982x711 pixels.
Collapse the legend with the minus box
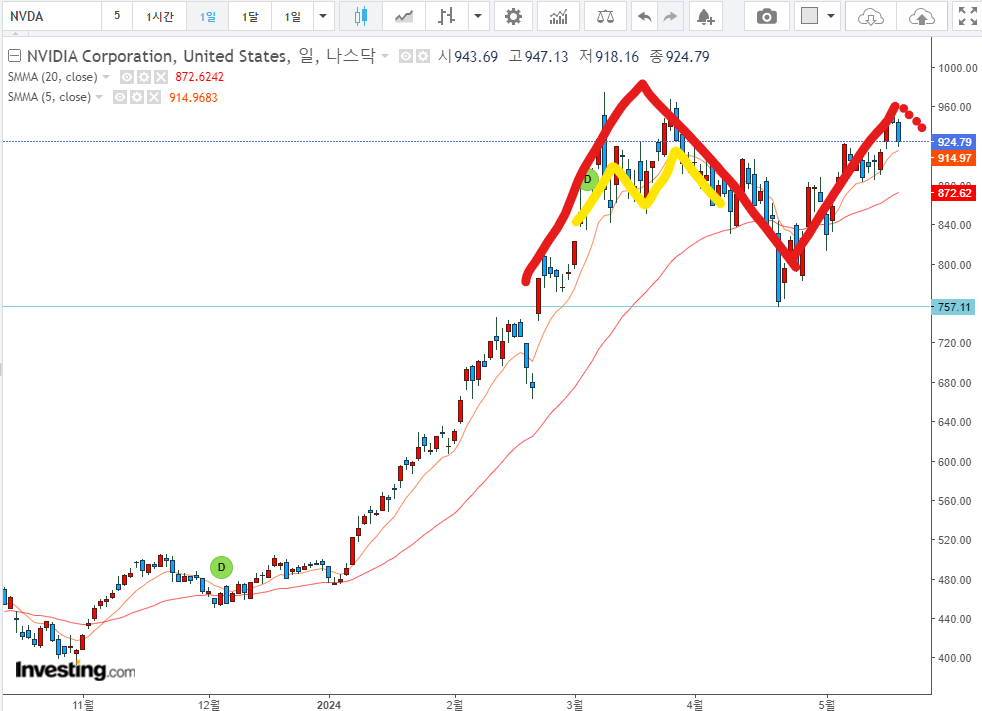[x=14, y=56]
